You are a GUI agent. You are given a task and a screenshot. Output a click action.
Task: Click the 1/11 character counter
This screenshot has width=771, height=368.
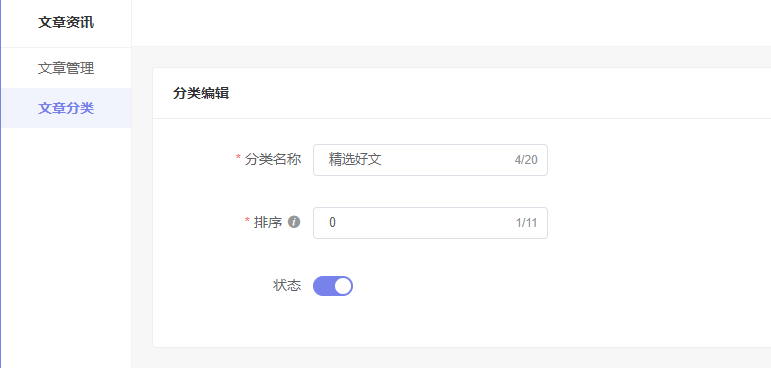click(x=526, y=223)
